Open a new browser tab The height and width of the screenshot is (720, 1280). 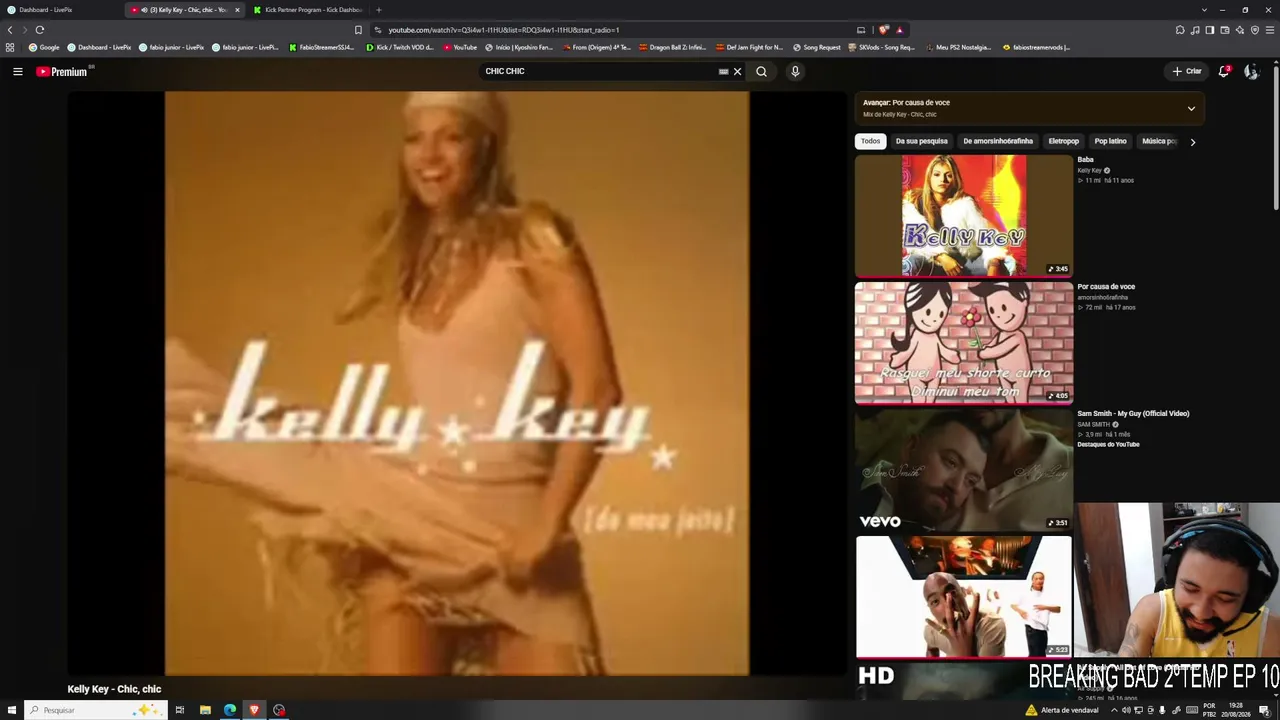coord(378,10)
